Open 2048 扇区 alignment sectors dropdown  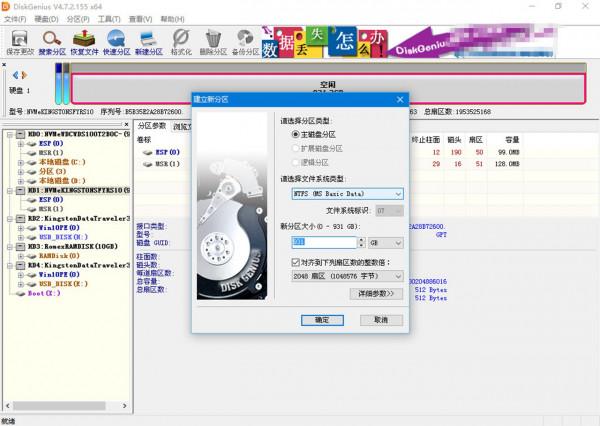[347, 276]
